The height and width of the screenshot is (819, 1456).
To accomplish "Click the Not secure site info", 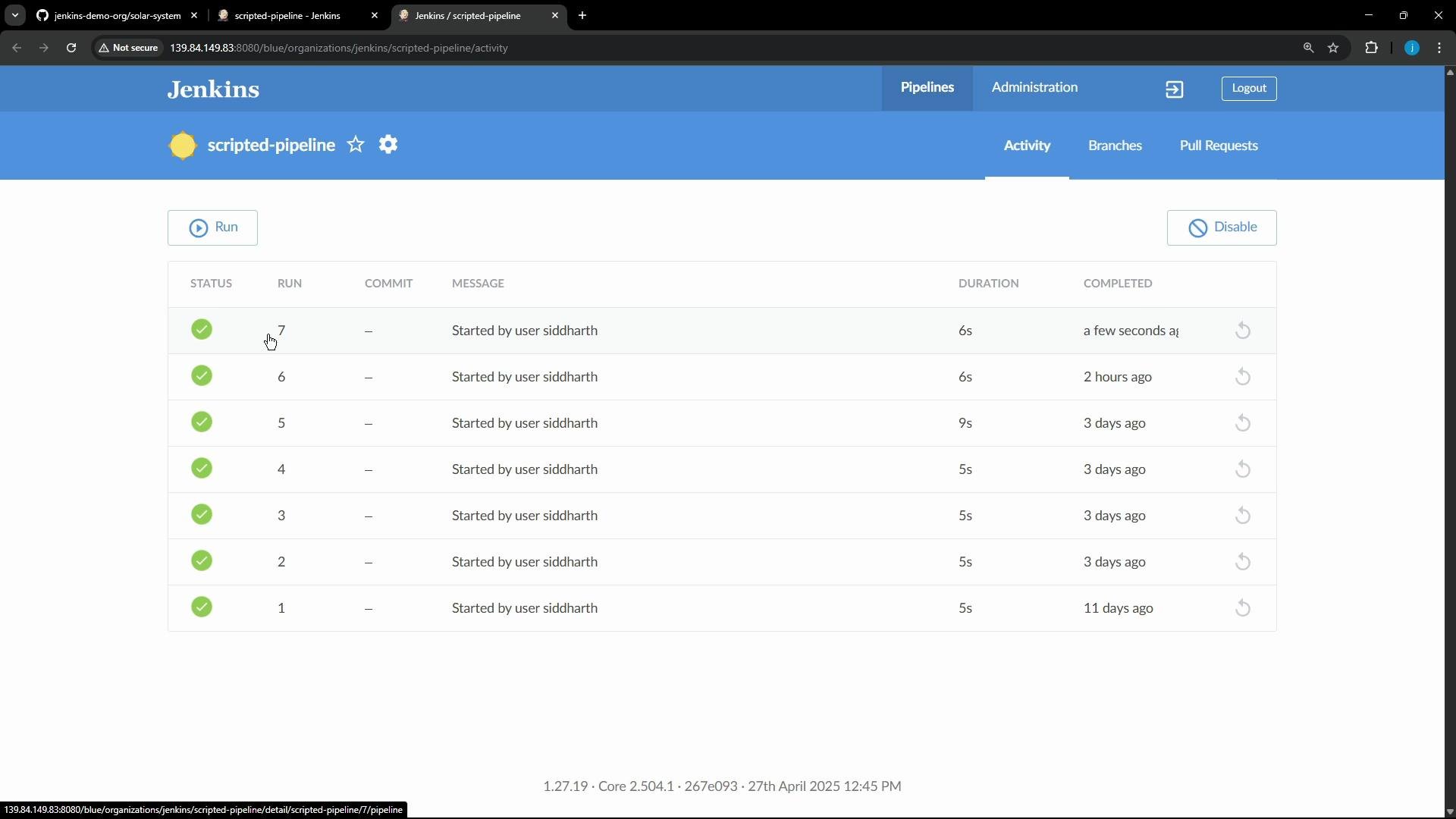I will click(129, 48).
